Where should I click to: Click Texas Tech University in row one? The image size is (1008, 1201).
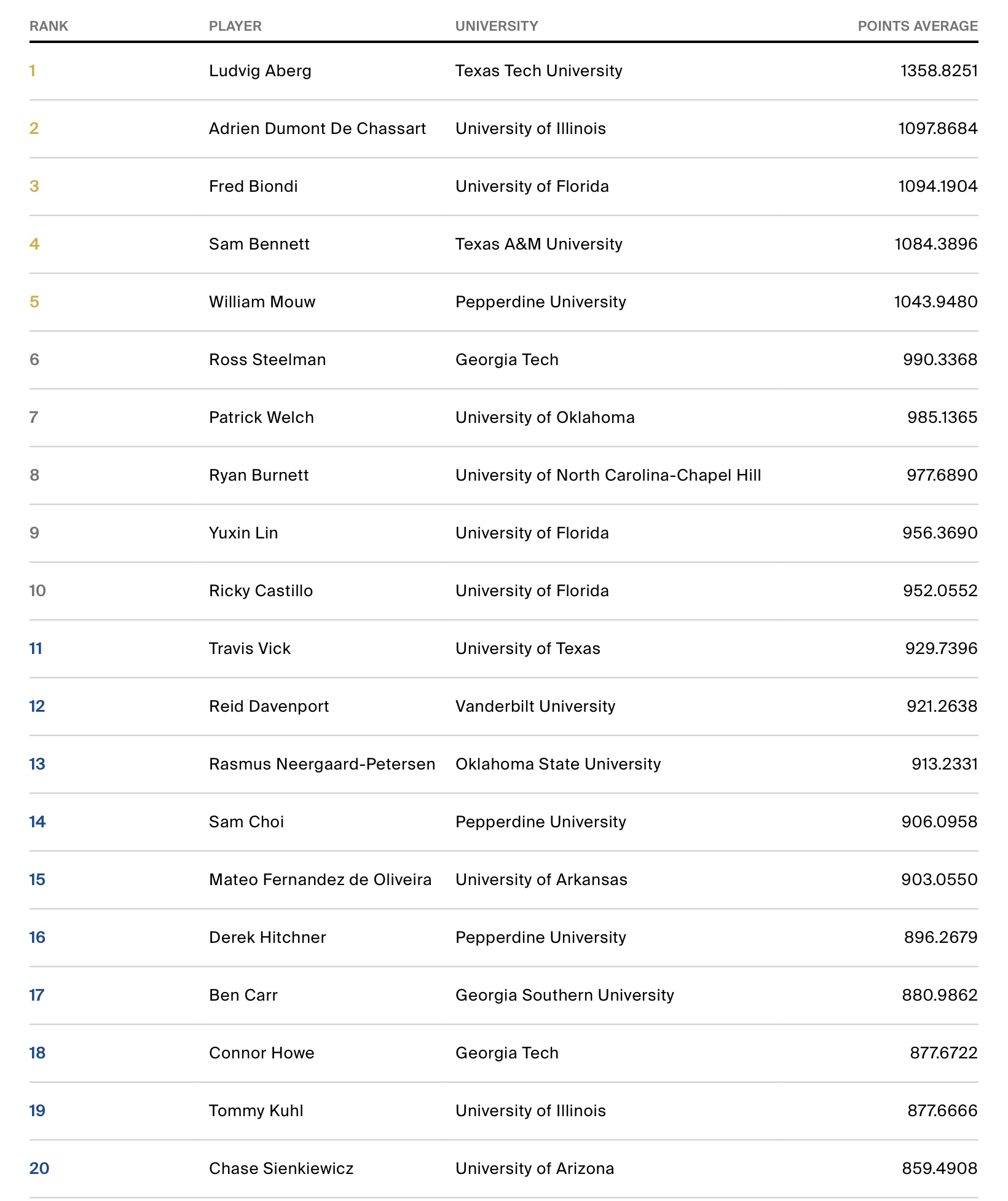pos(538,71)
